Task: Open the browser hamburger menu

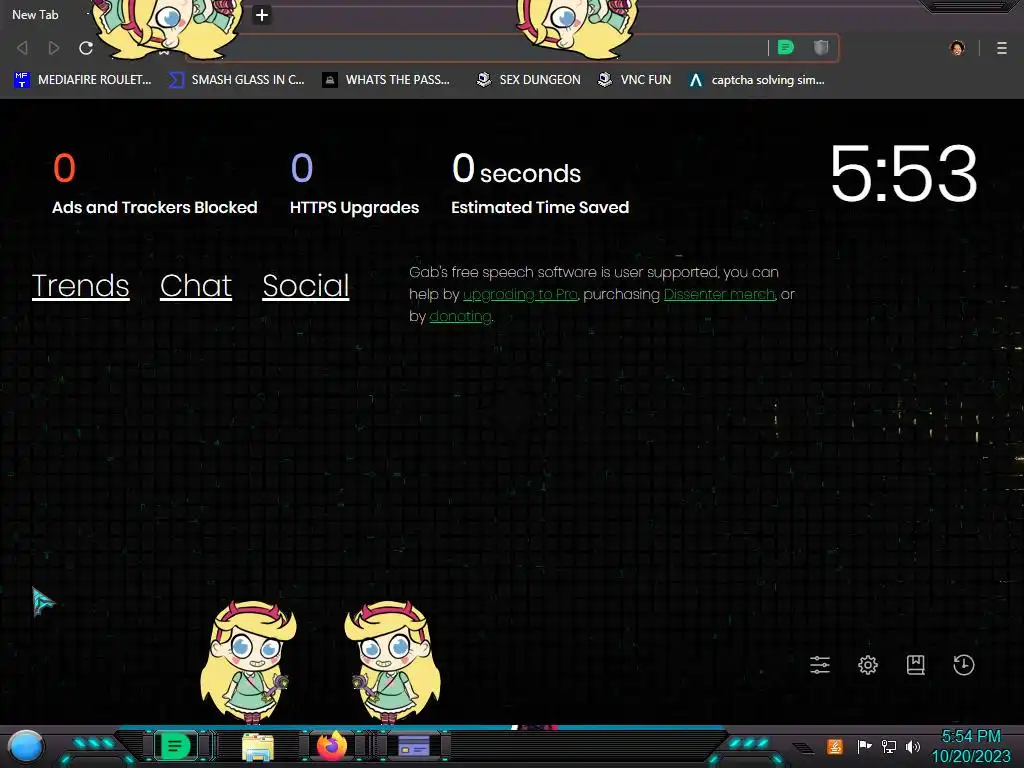Action: coord(1001,48)
